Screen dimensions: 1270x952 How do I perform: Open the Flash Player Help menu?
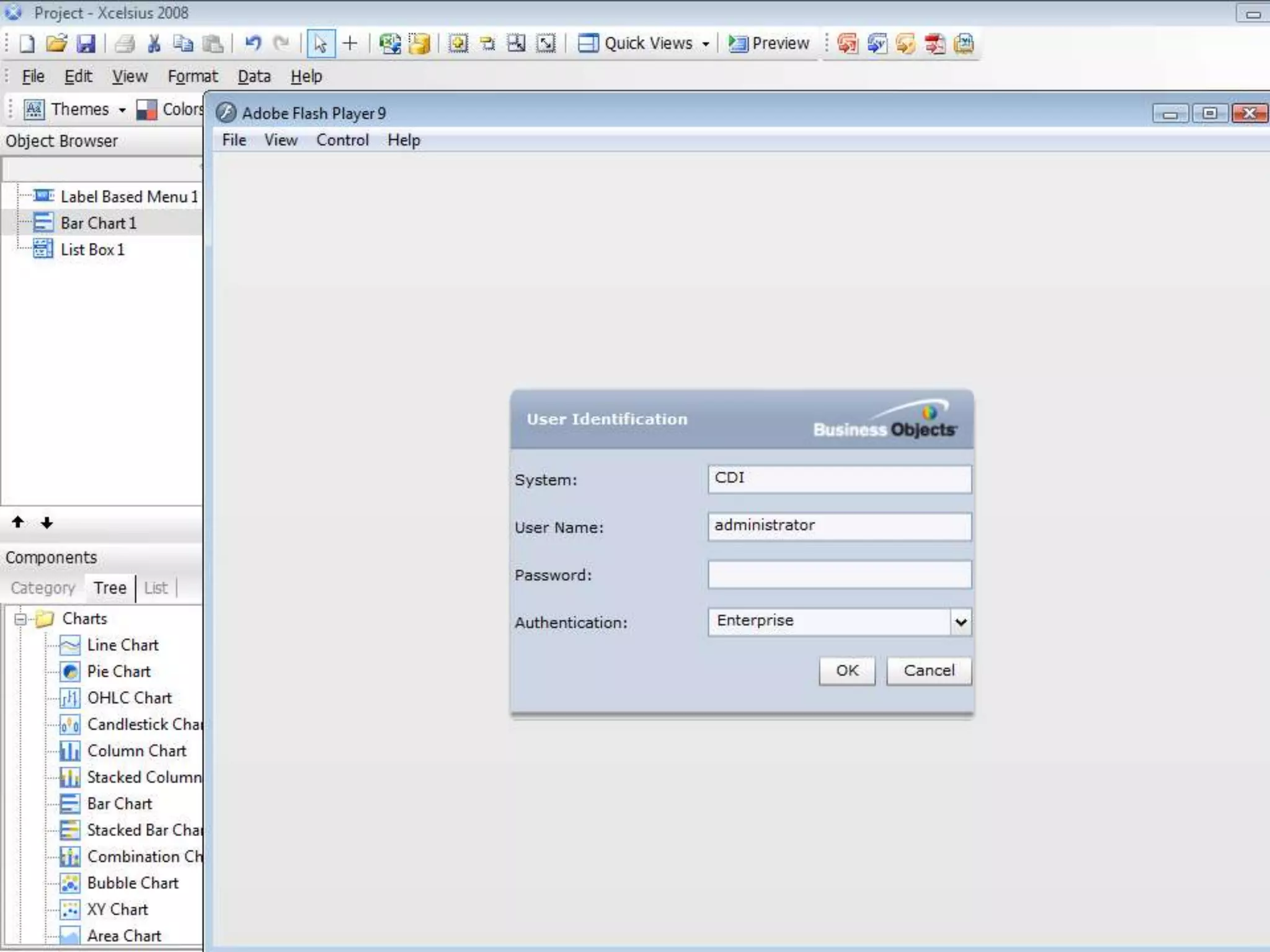[x=404, y=140]
